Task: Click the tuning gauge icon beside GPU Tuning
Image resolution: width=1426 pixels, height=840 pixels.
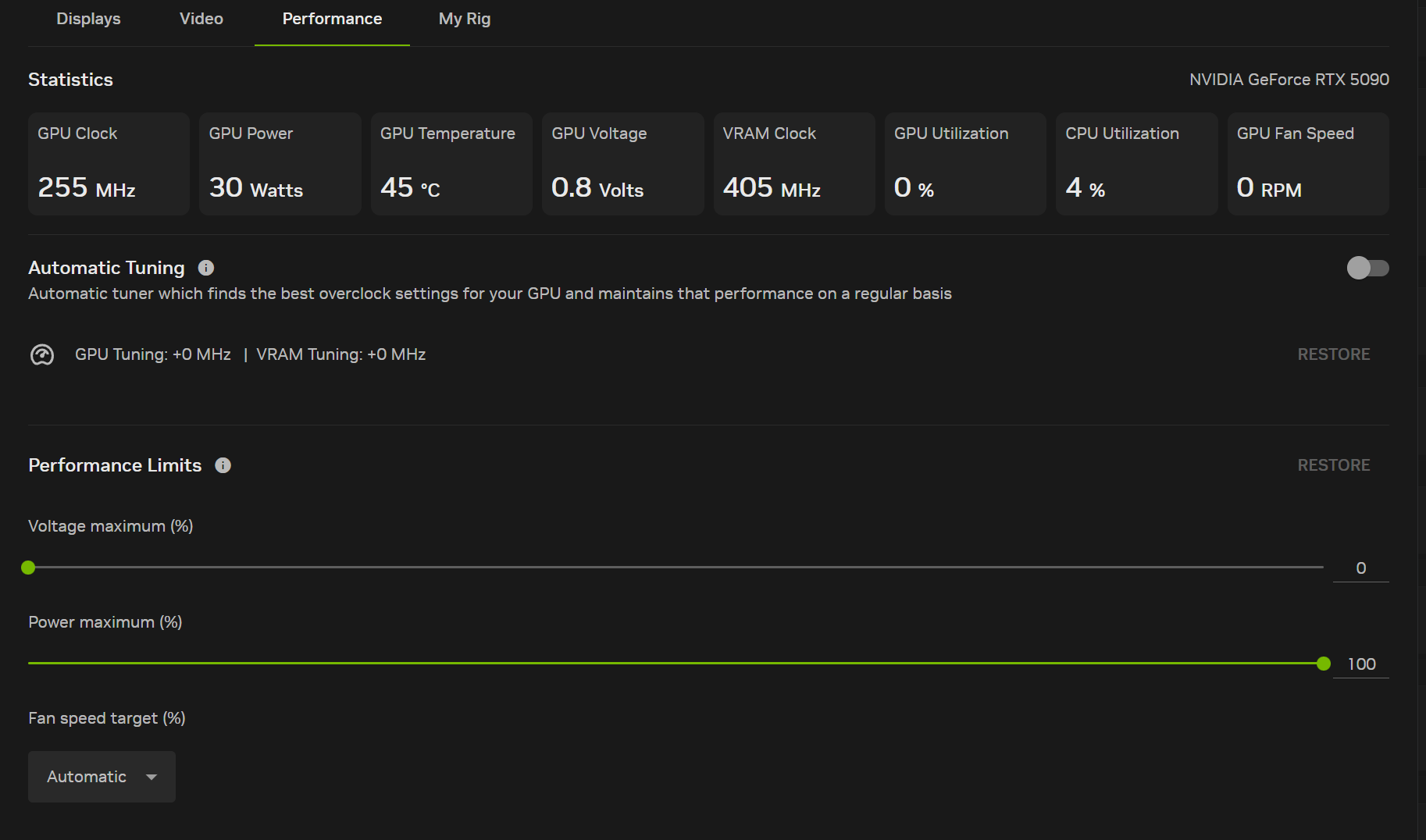Action: (x=42, y=355)
